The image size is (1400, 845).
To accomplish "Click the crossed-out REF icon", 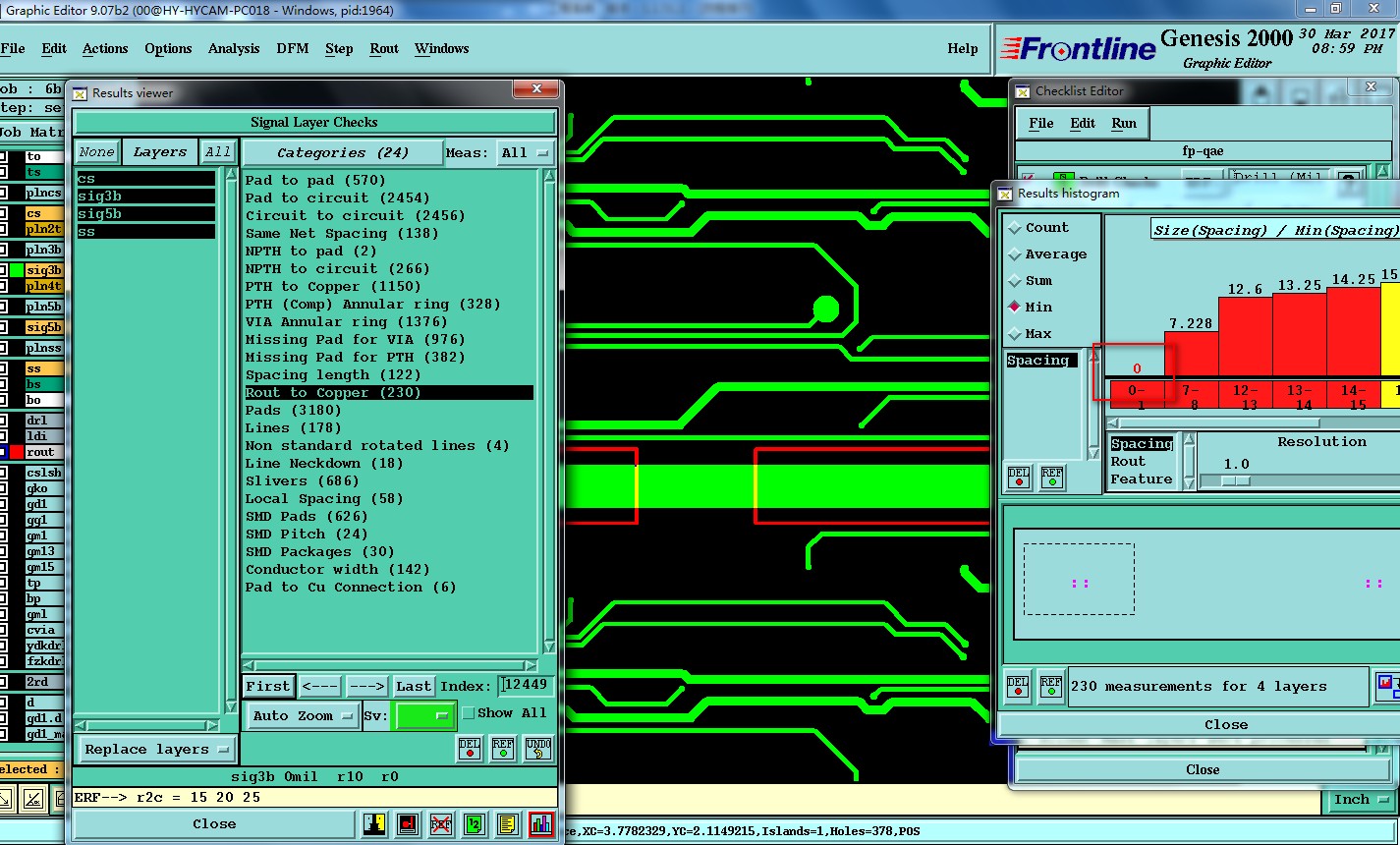I will click(x=441, y=824).
